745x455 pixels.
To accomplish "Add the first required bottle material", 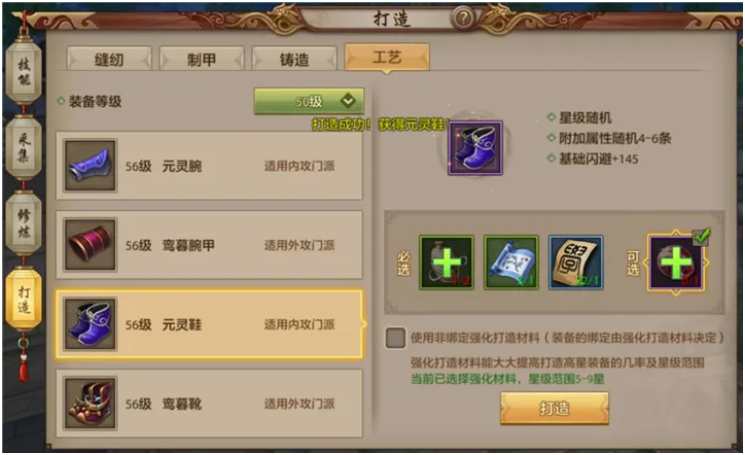I will [x=446, y=262].
